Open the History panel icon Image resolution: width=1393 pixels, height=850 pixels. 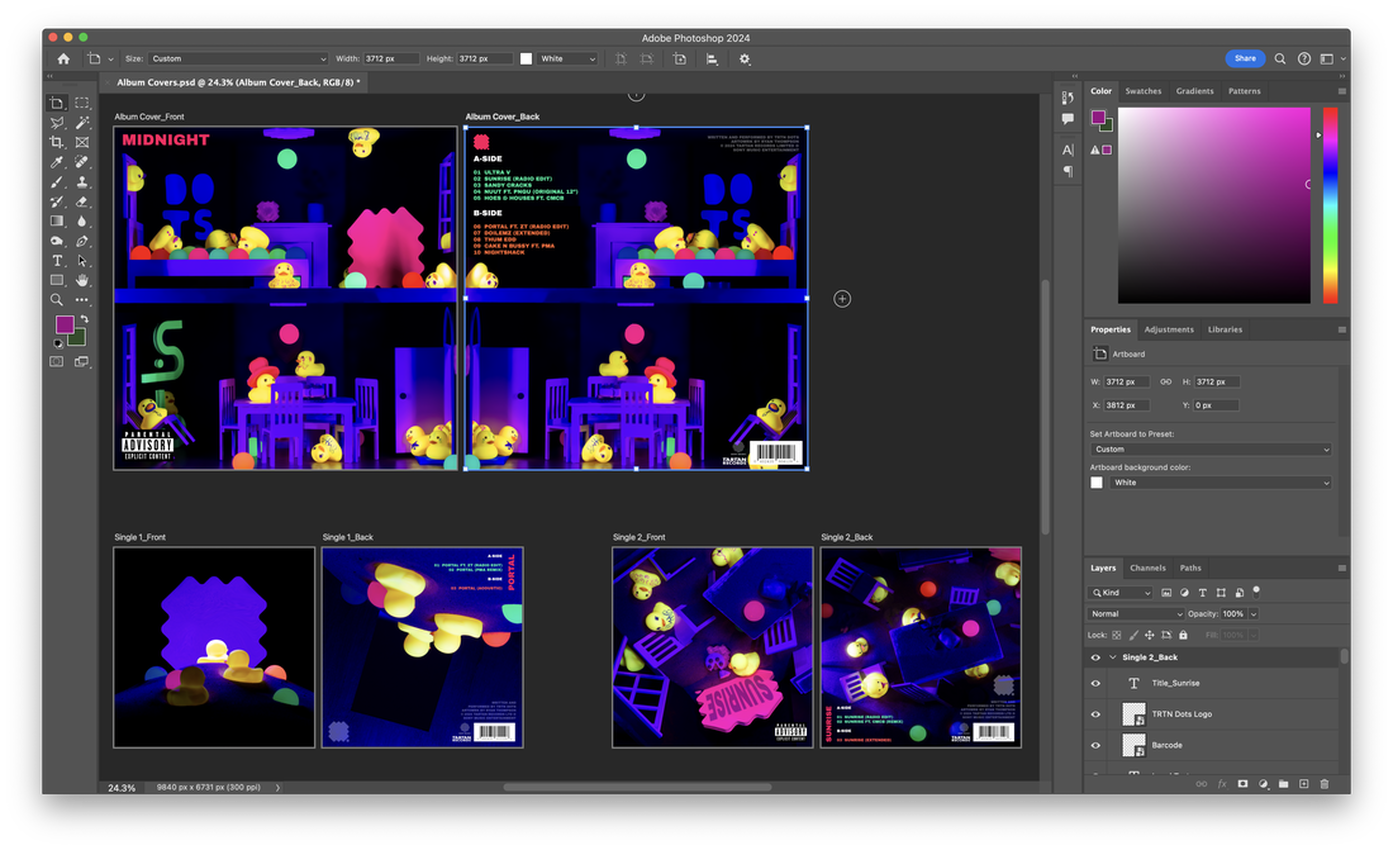[x=1068, y=98]
